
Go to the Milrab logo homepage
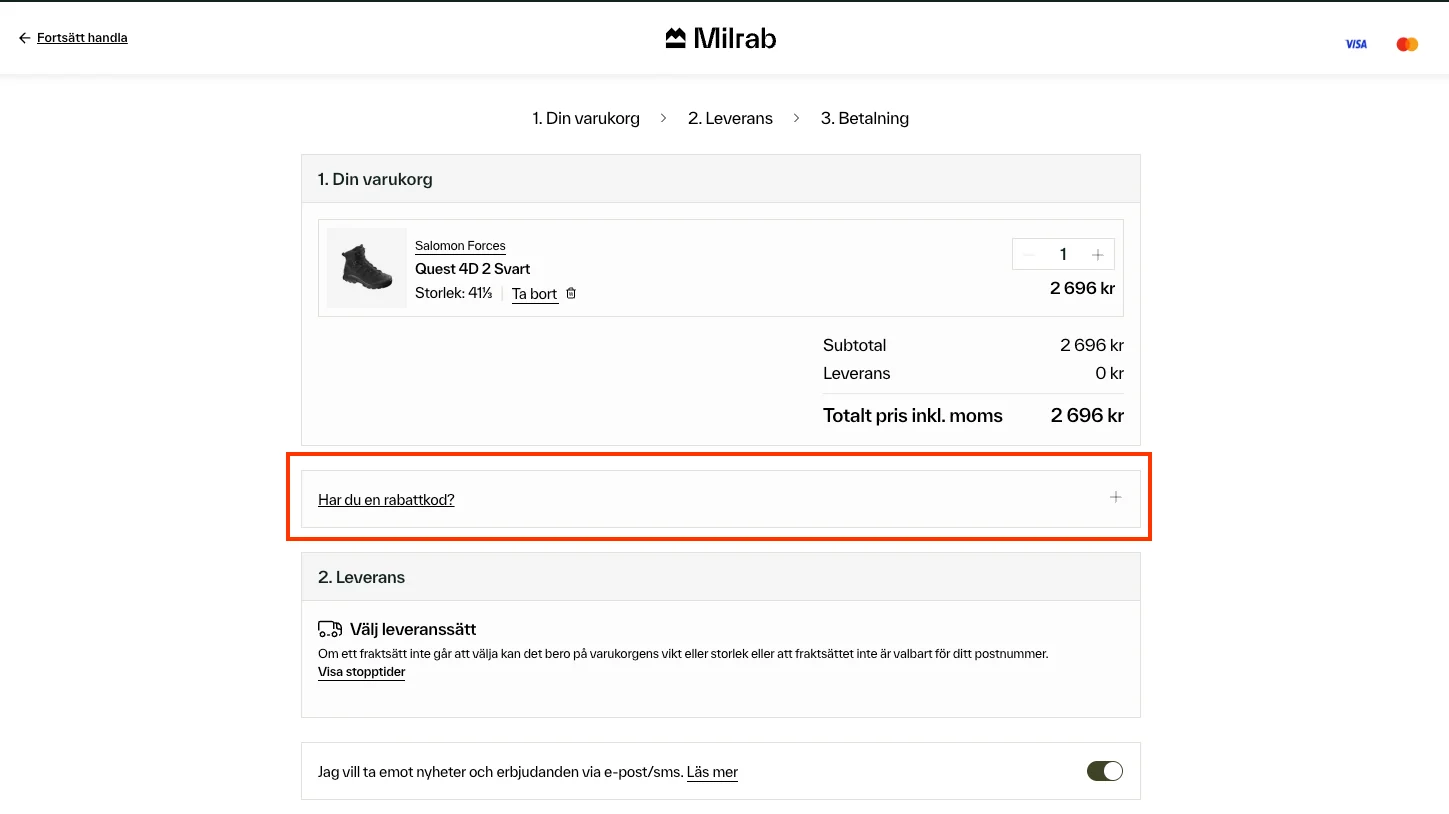click(x=721, y=38)
